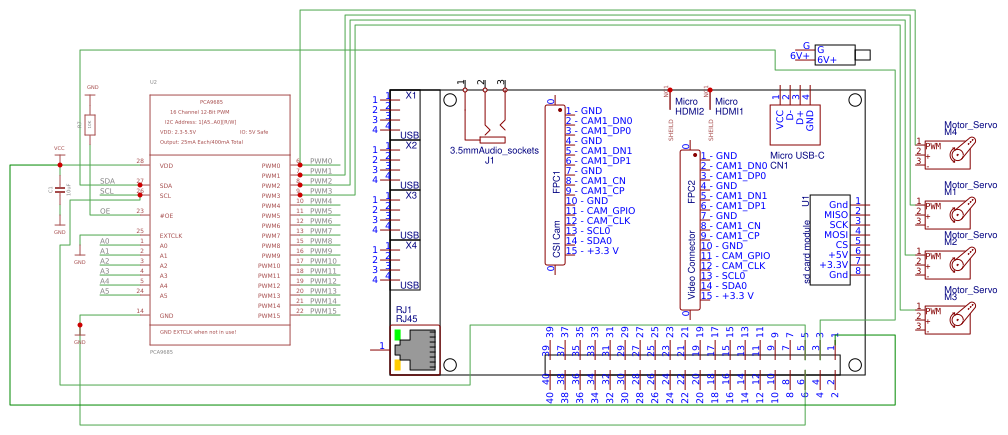Select the X2 USB port block
This screenshot has height=435, width=1008.
(403, 164)
